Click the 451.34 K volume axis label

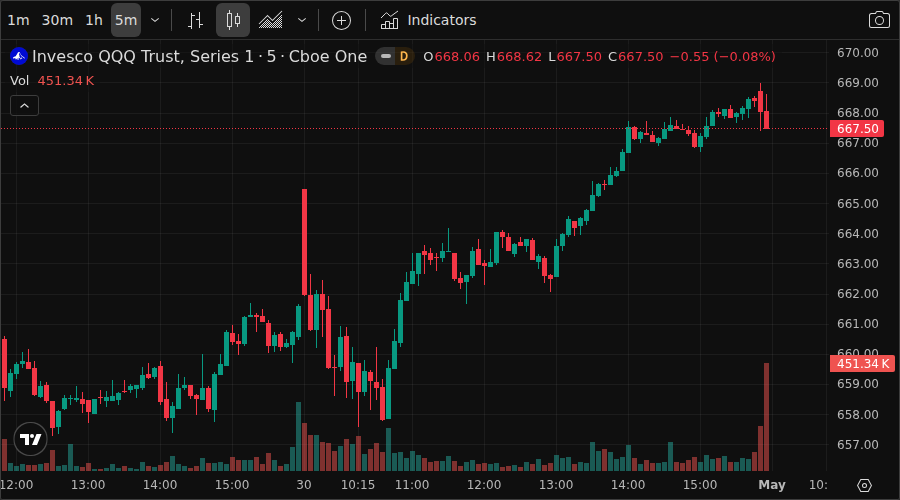[x=862, y=363]
